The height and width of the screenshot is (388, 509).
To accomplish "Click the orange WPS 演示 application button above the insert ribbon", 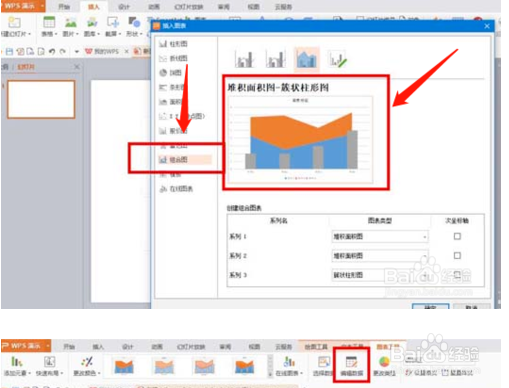I will pyautogui.click(x=23, y=6).
